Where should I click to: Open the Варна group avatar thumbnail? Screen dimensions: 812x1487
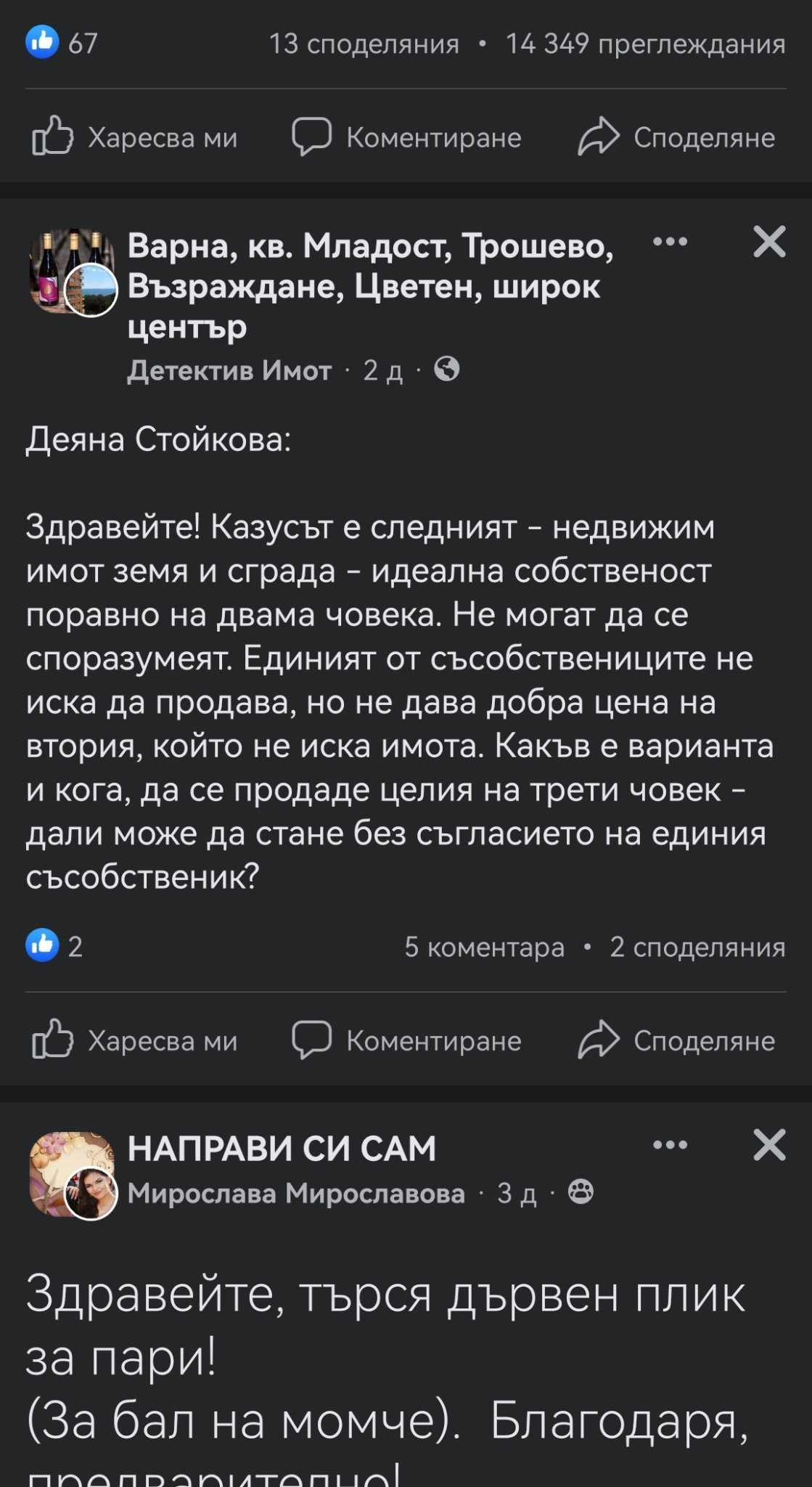click(x=71, y=272)
